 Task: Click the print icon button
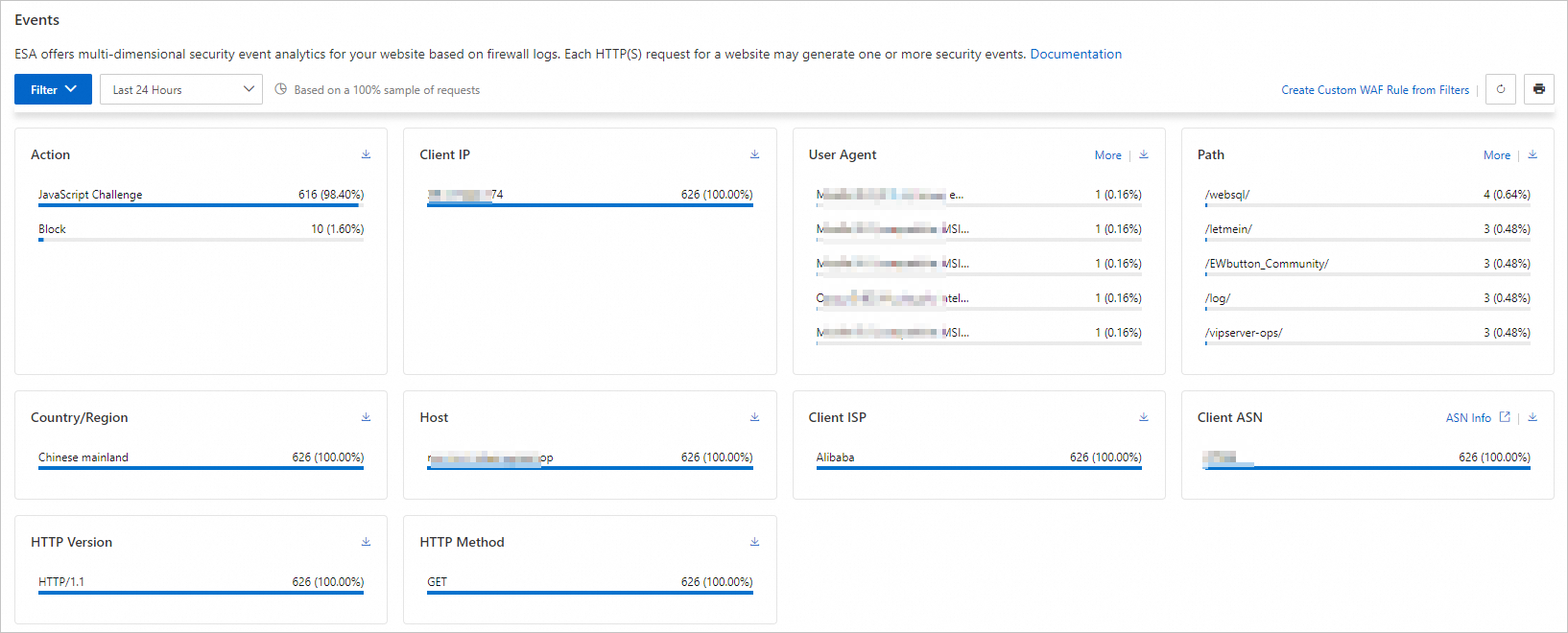1539,89
